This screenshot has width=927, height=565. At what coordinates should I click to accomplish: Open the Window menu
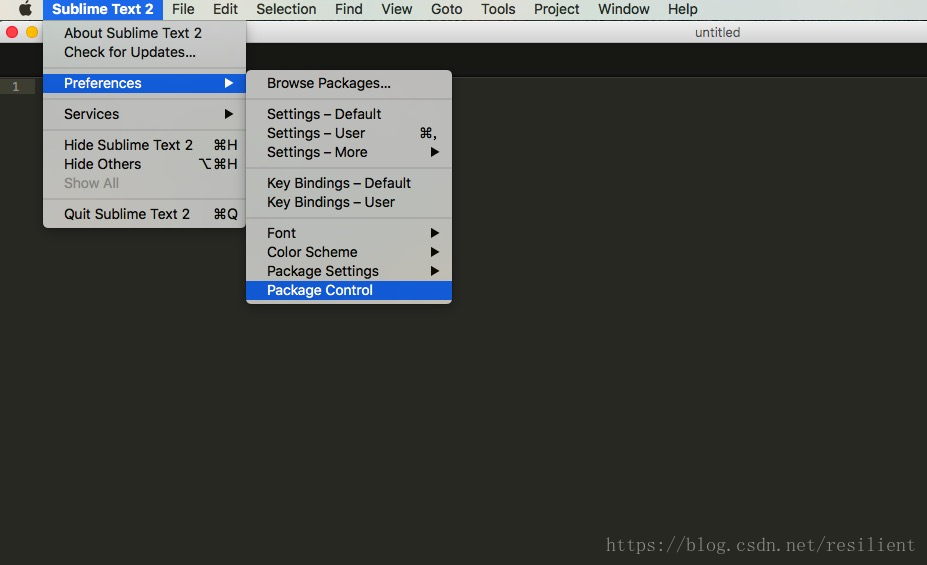(x=624, y=9)
